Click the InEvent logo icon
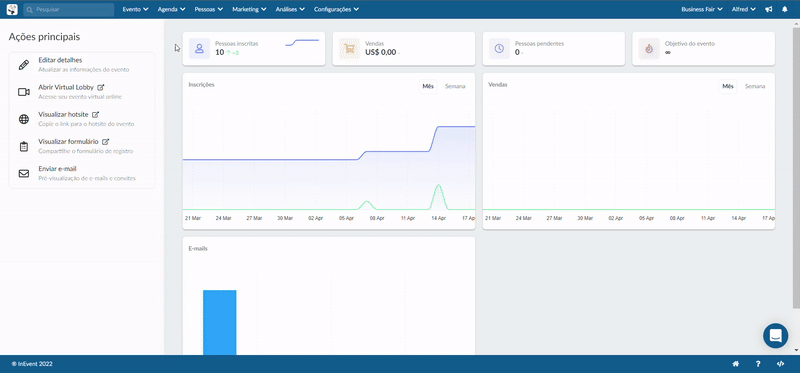Image resolution: width=800 pixels, height=373 pixels. pos(12,9)
